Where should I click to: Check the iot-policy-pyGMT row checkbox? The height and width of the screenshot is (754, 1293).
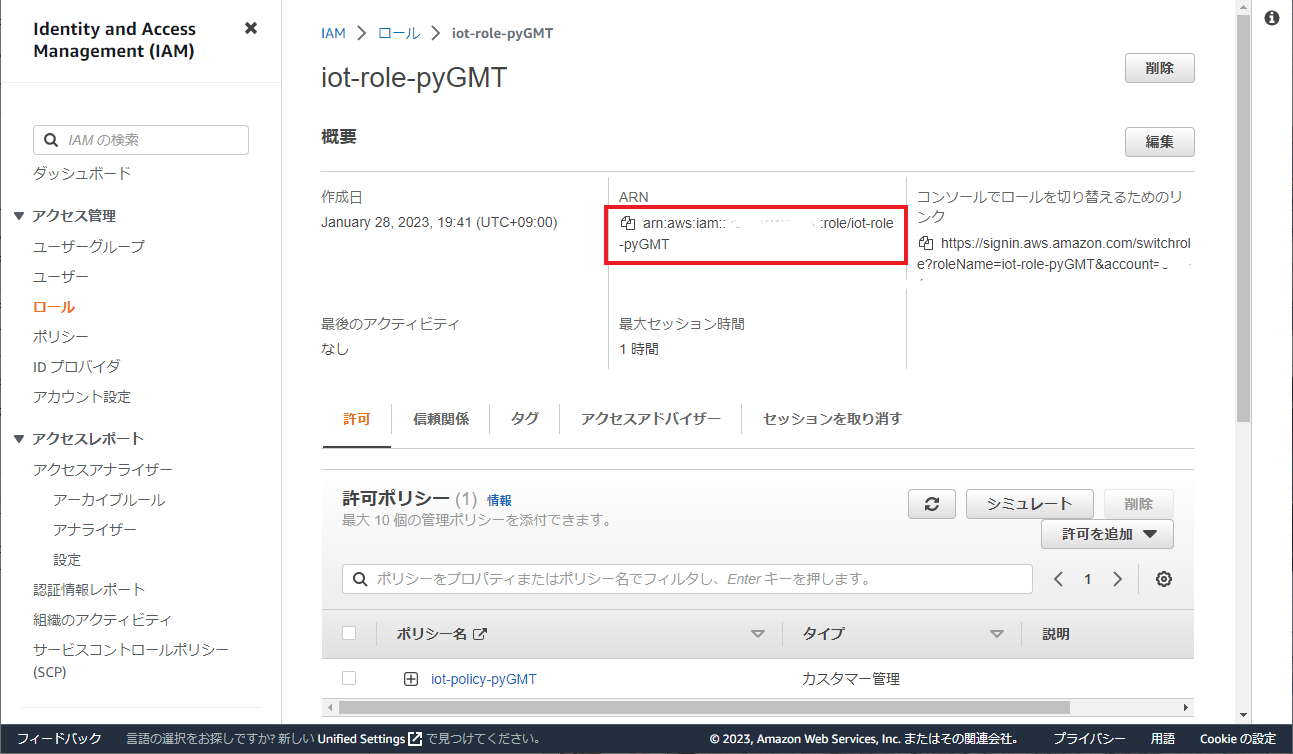click(349, 678)
